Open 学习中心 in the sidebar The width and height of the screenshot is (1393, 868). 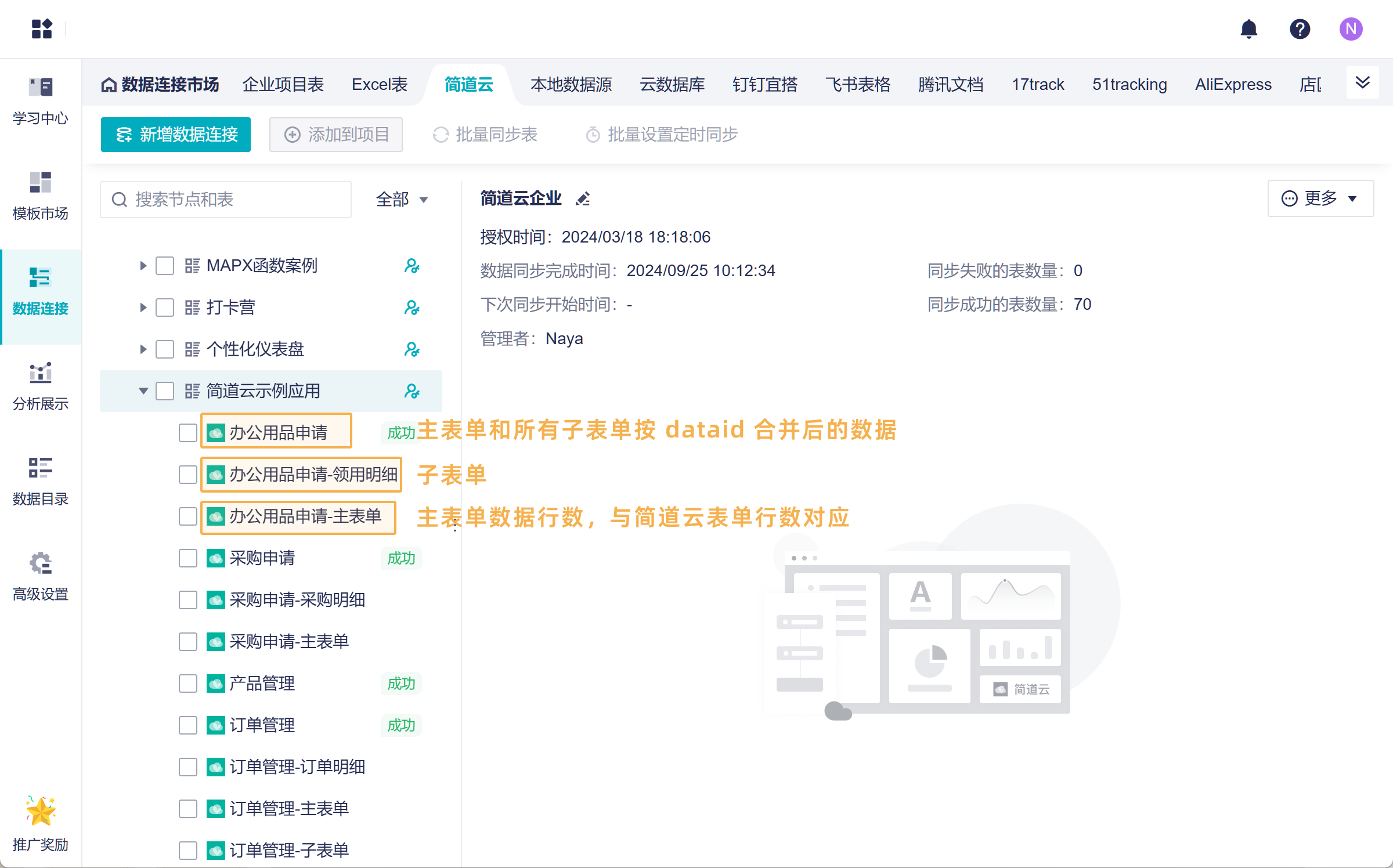click(x=41, y=101)
